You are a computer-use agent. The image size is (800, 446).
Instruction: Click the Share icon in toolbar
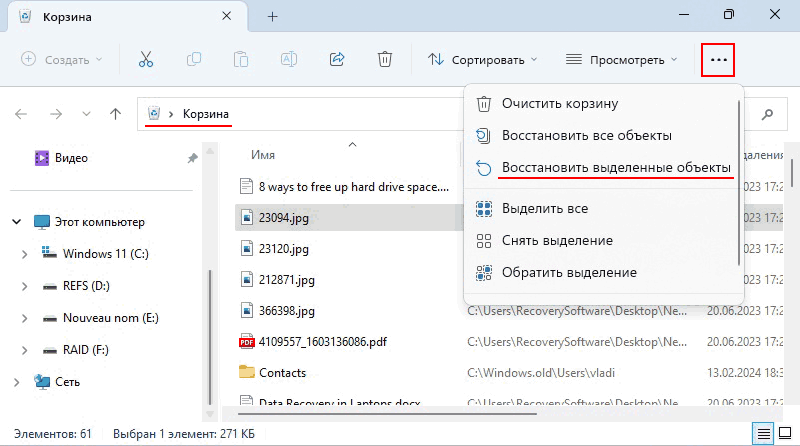click(x=337, y=60)
